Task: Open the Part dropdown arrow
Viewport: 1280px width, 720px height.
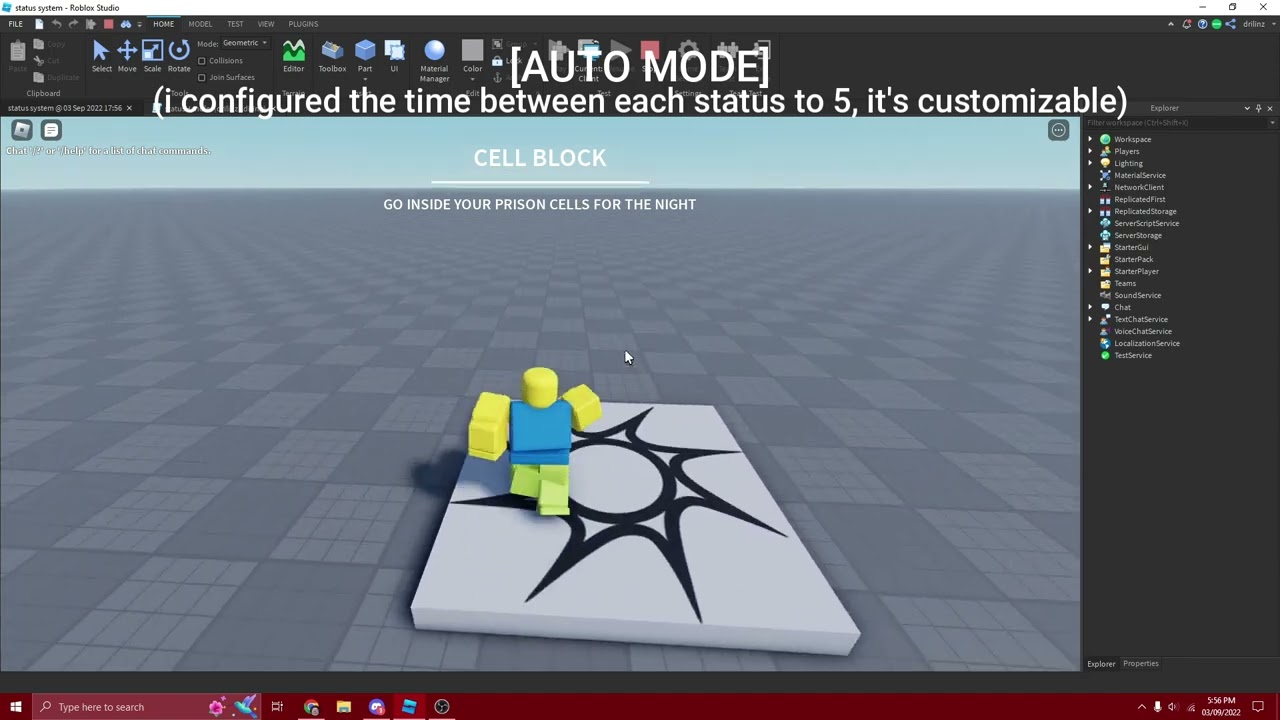Action: [365, 78]
